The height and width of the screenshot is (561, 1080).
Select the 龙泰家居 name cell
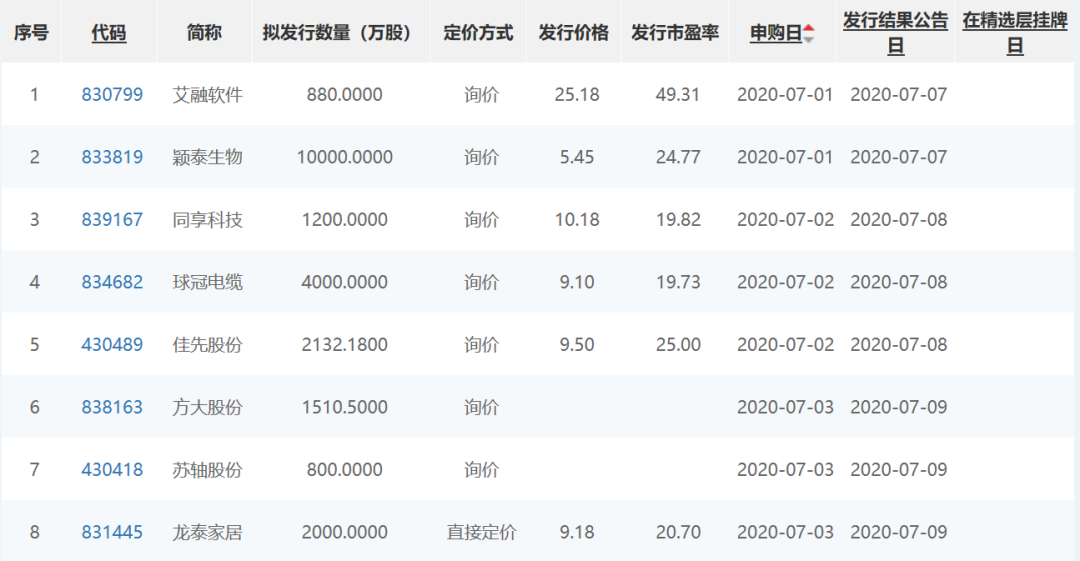207,532
